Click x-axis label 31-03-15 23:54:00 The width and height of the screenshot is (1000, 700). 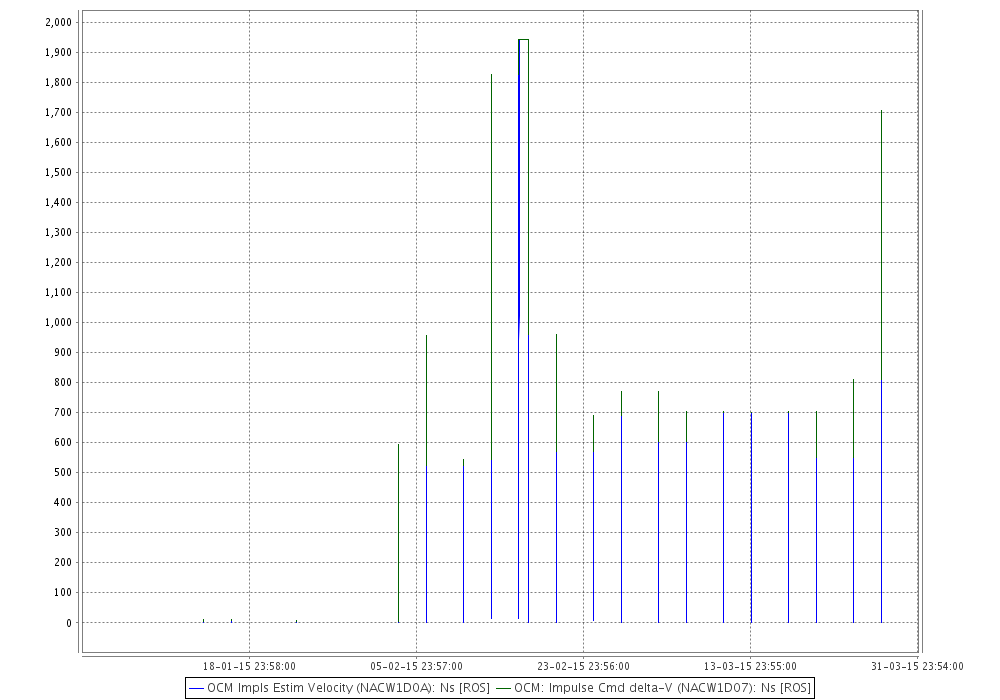(917, 667)
